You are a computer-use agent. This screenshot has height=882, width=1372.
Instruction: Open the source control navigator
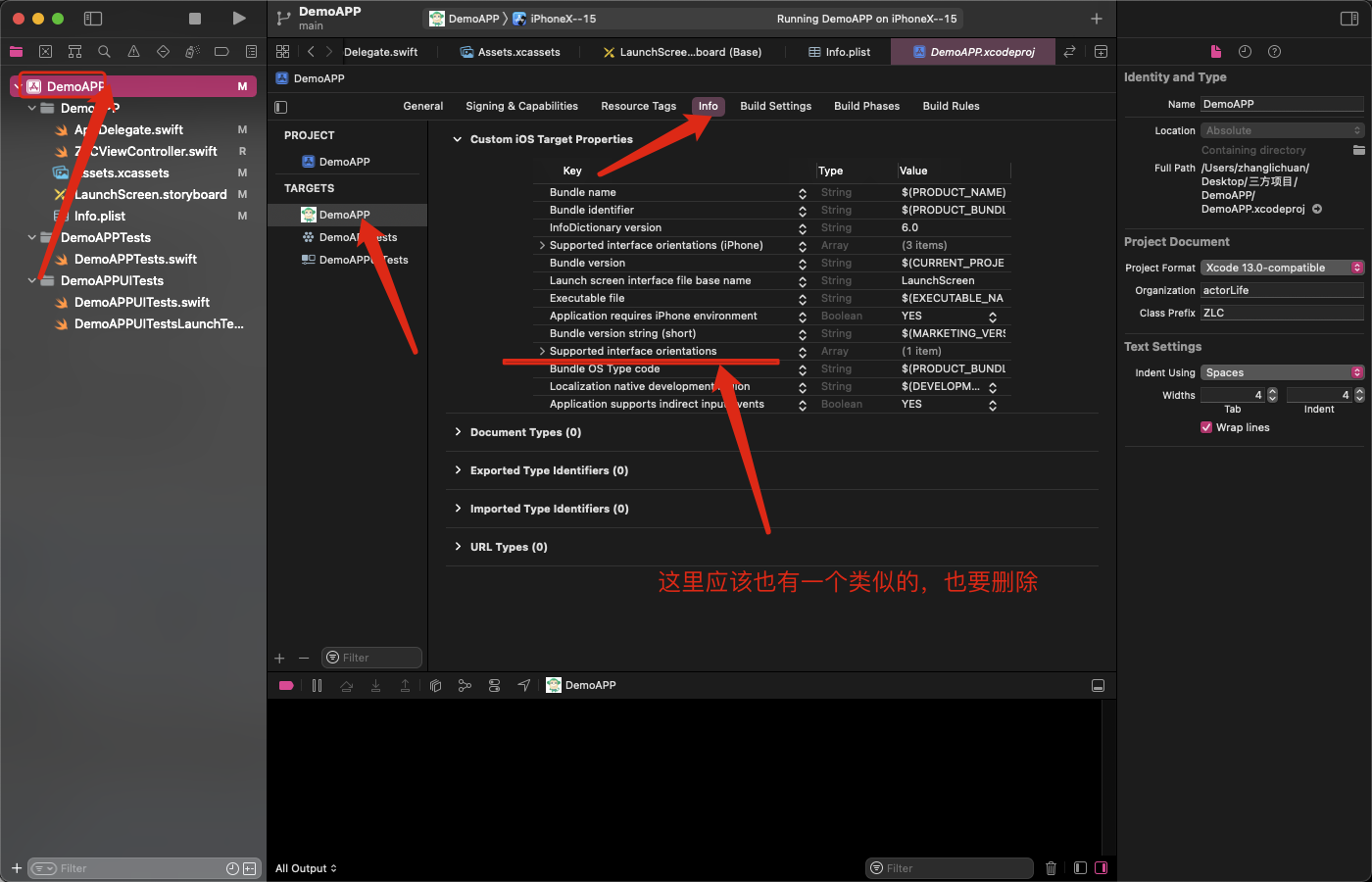[x=45, y=52]
